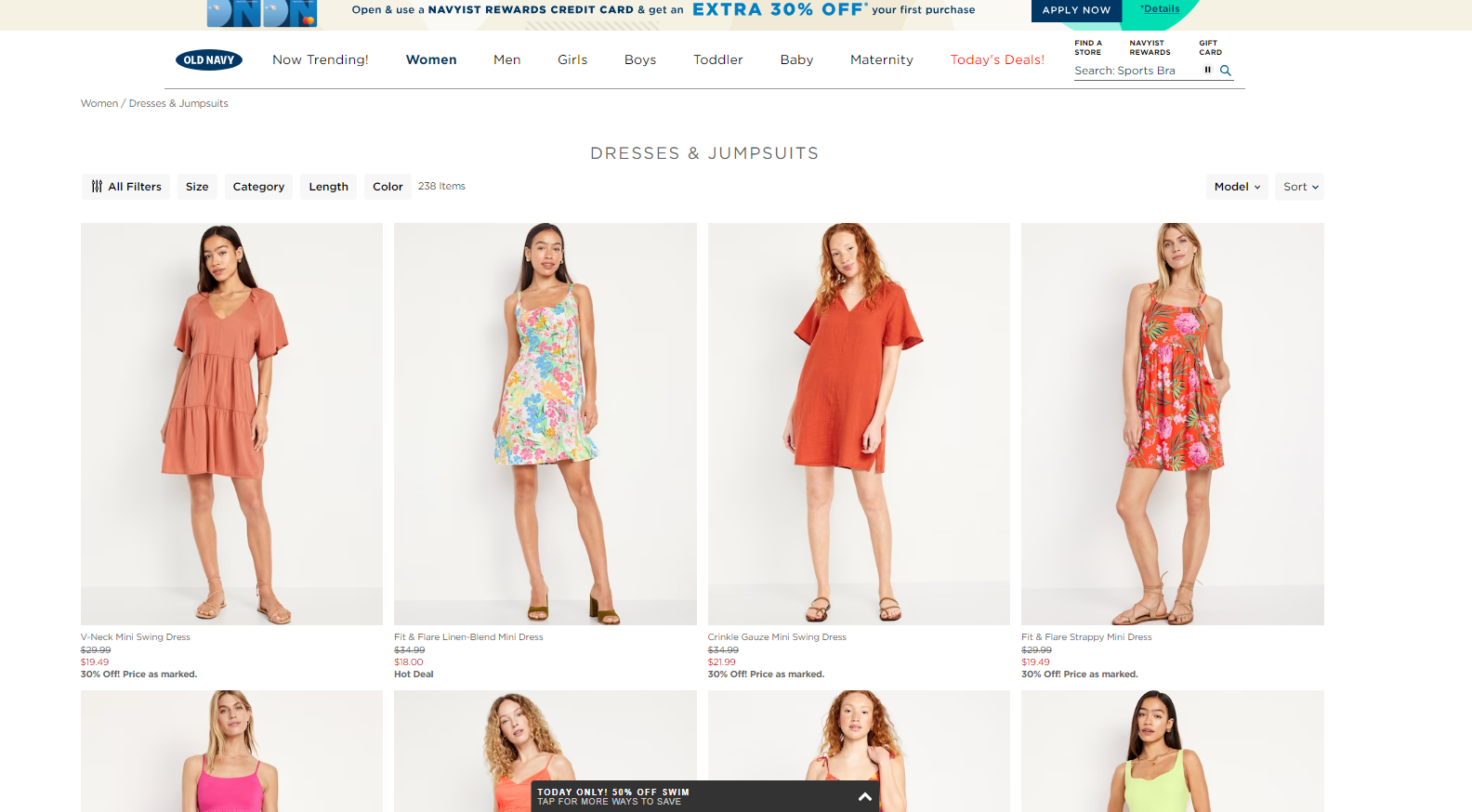The image size is (1472, 812).
Task: Go to the Women section
Action: tap(431, 59)
